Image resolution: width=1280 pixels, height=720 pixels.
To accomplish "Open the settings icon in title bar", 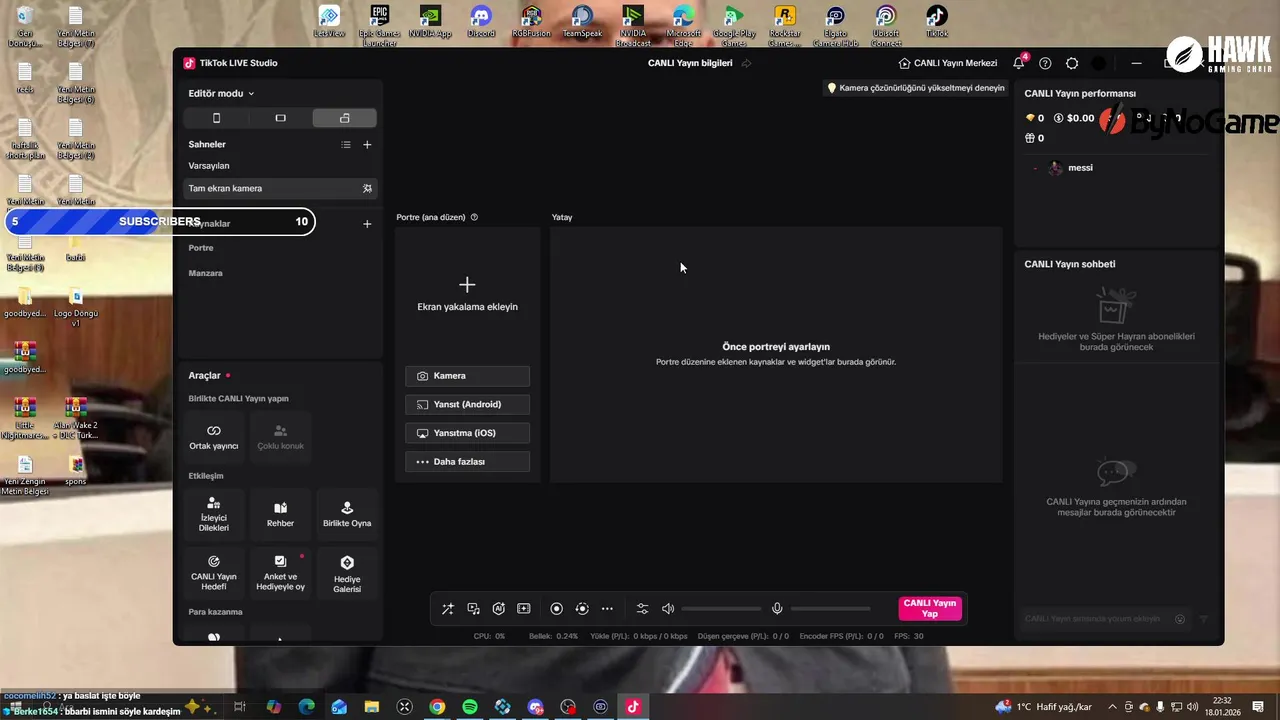I will tap(1072, 63).
